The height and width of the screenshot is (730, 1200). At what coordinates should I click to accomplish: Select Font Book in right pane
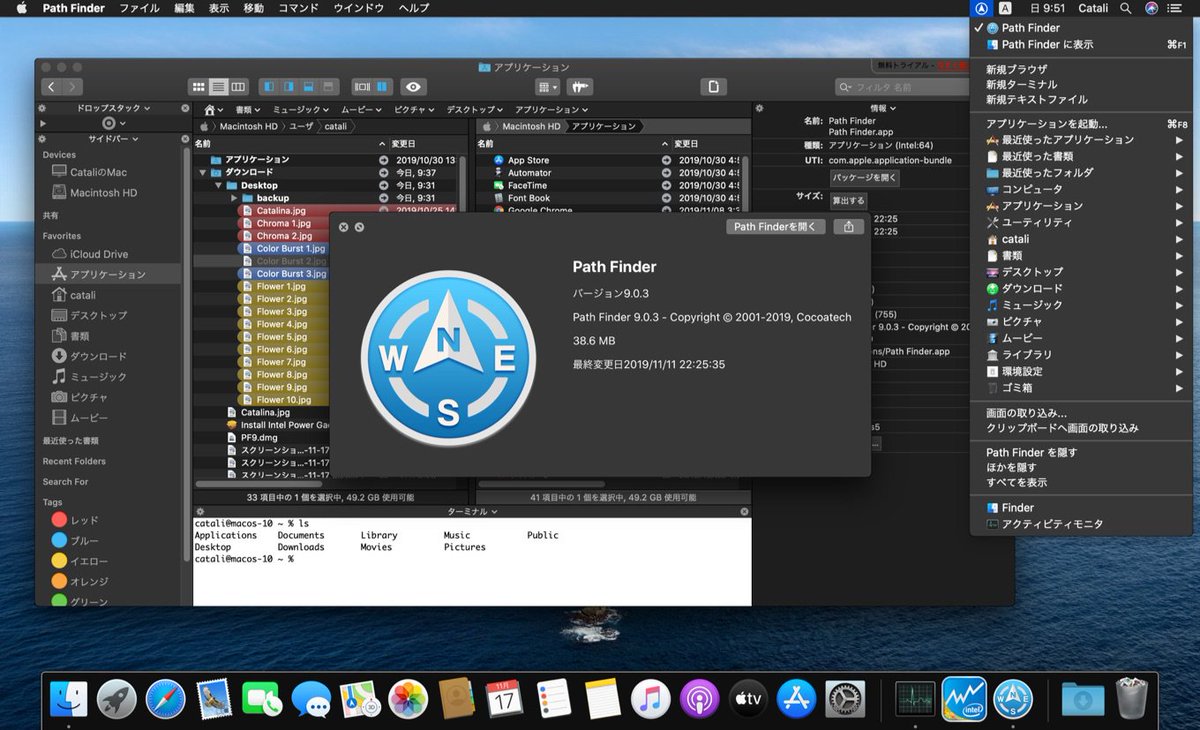coord(528,198)
